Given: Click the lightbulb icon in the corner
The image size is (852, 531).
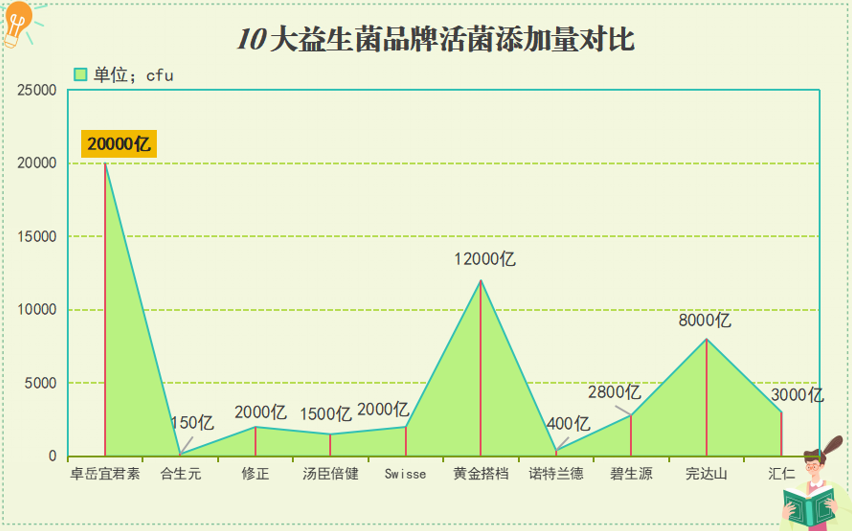Looking at the screenshot, I should tap(17, 24).
